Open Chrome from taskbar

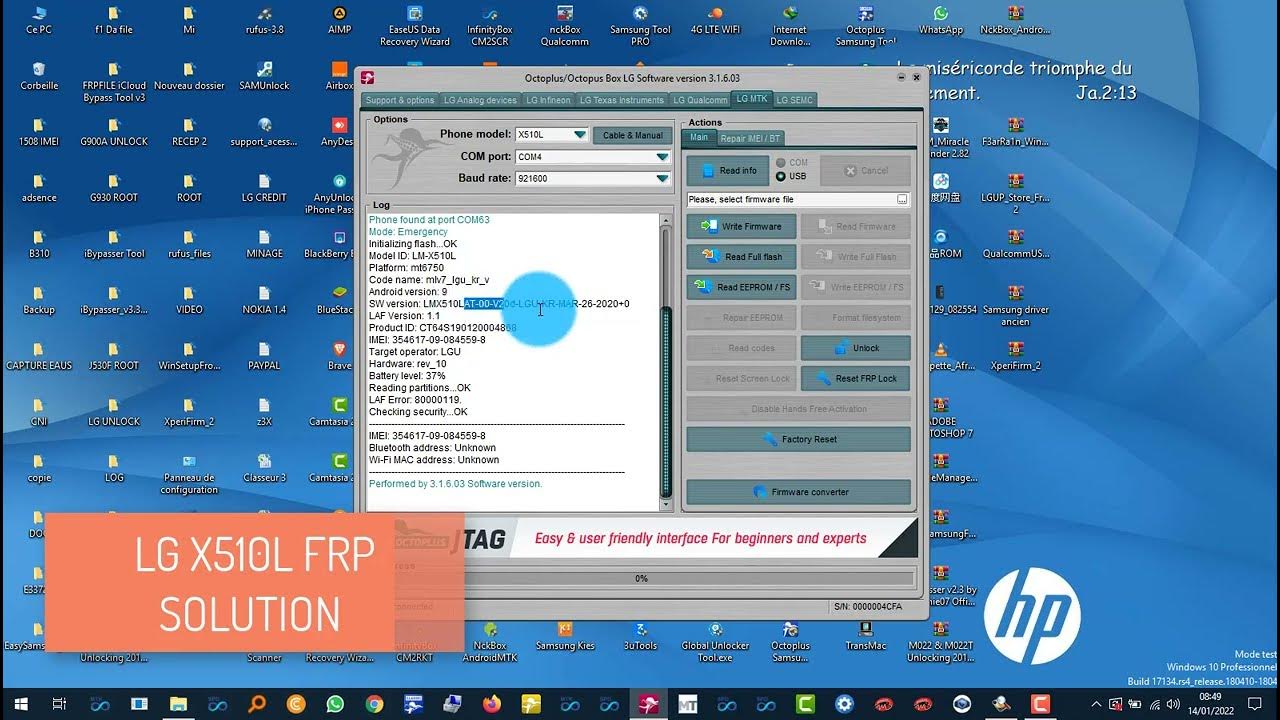coord(374,703)
